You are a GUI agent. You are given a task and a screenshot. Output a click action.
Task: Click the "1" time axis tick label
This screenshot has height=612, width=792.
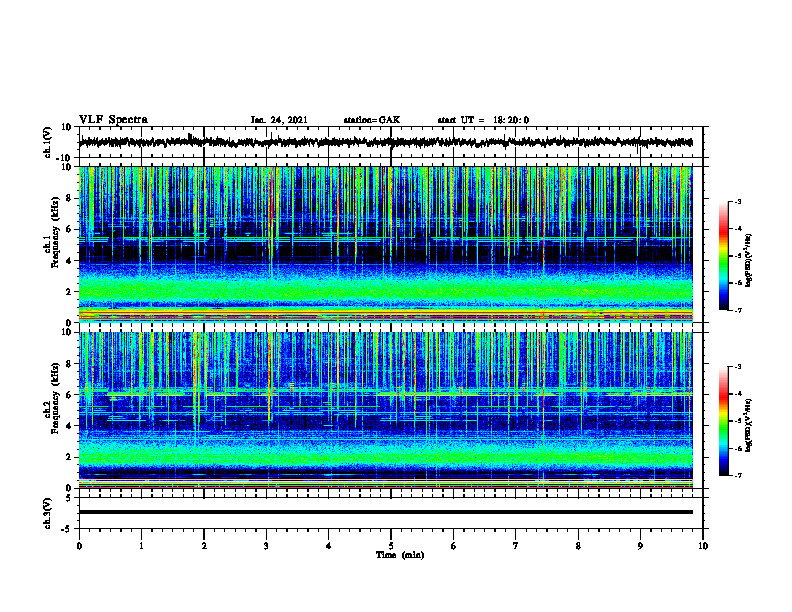pos(141,546)
